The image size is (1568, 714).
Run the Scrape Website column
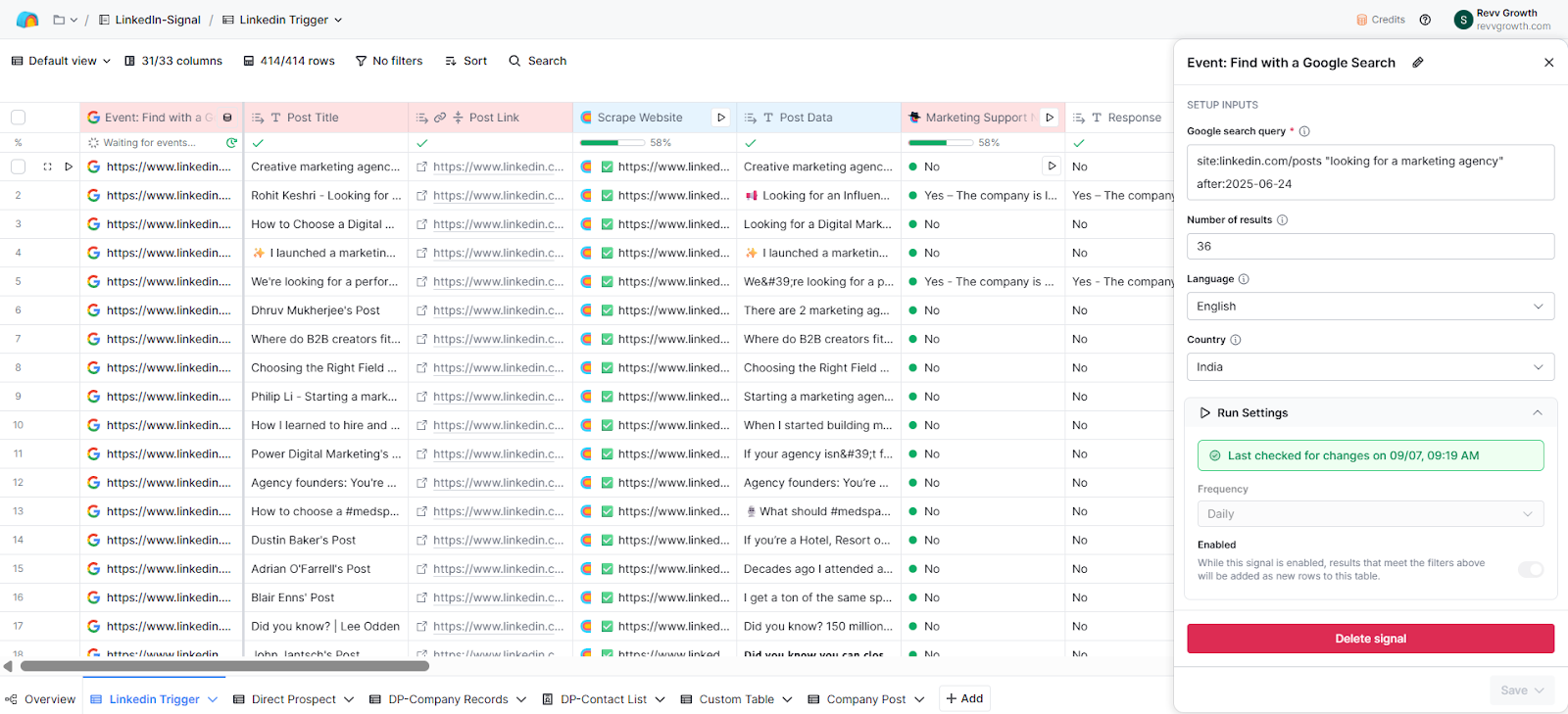pyautogui.click(x=721, y=118)
